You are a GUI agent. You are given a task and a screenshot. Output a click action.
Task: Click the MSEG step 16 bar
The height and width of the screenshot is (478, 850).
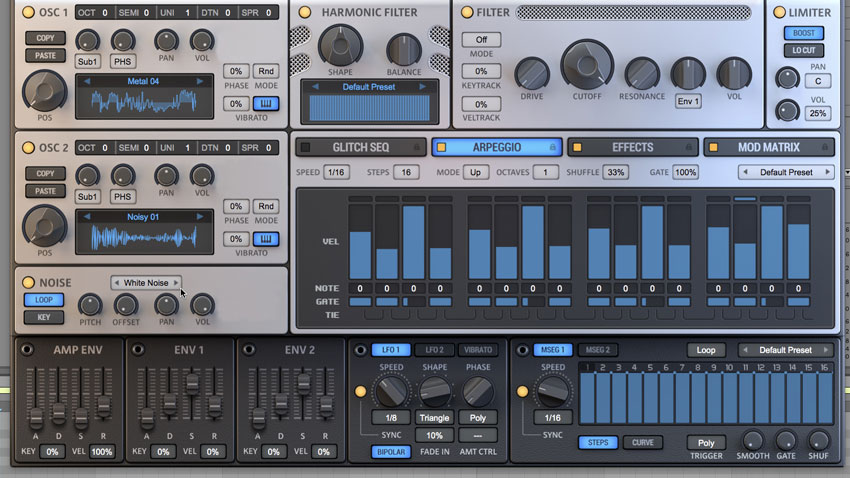pos(825,397)
